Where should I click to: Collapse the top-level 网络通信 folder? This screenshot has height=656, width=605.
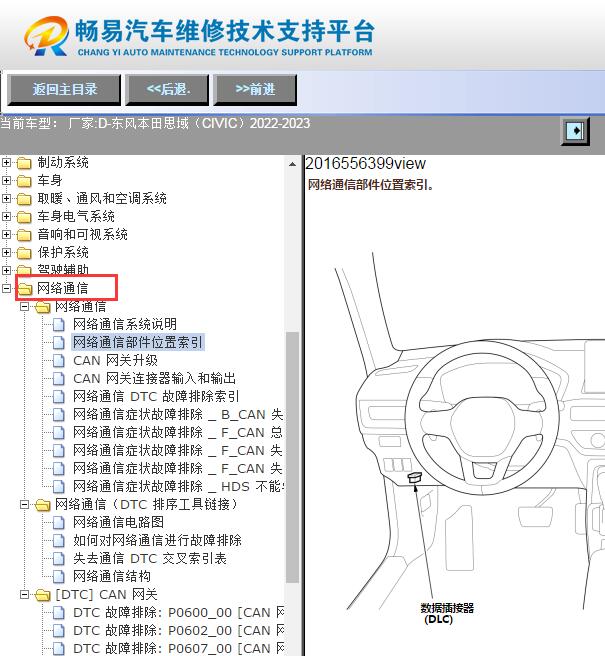coord(6,288)
